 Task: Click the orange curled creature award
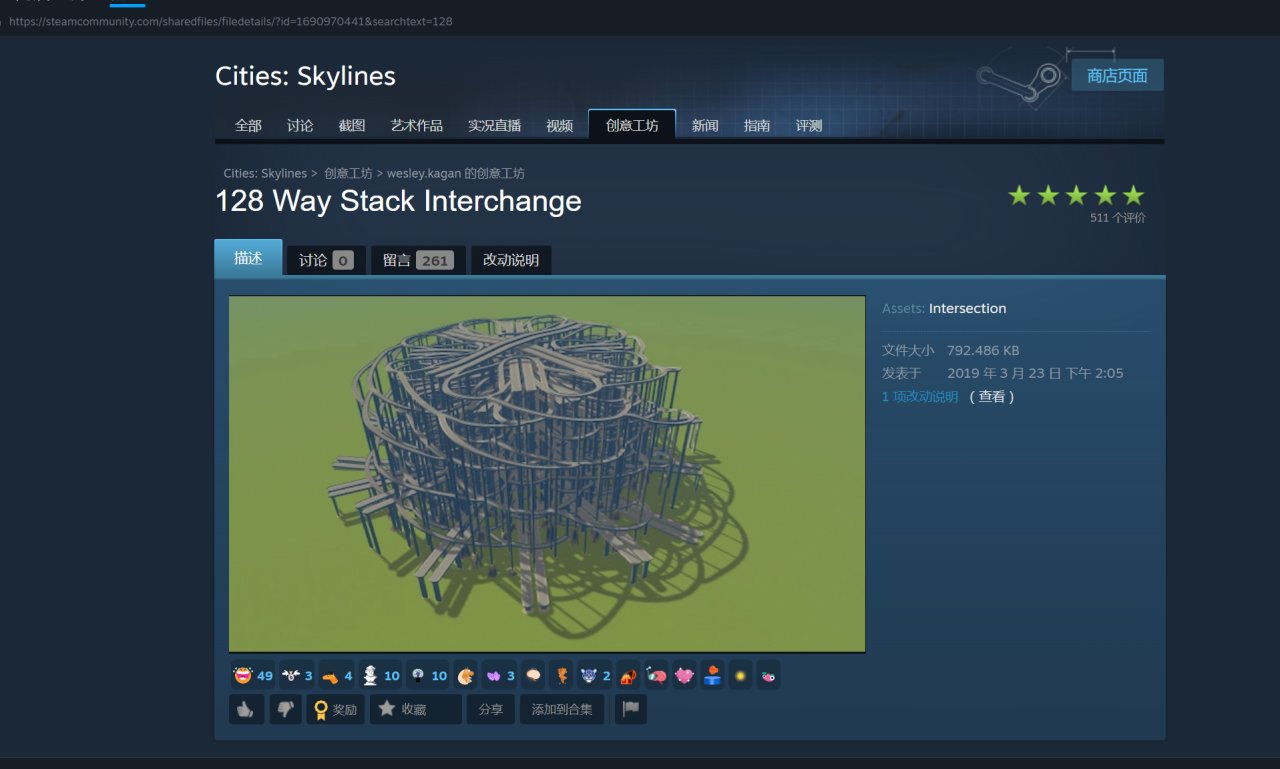point(466,675)
